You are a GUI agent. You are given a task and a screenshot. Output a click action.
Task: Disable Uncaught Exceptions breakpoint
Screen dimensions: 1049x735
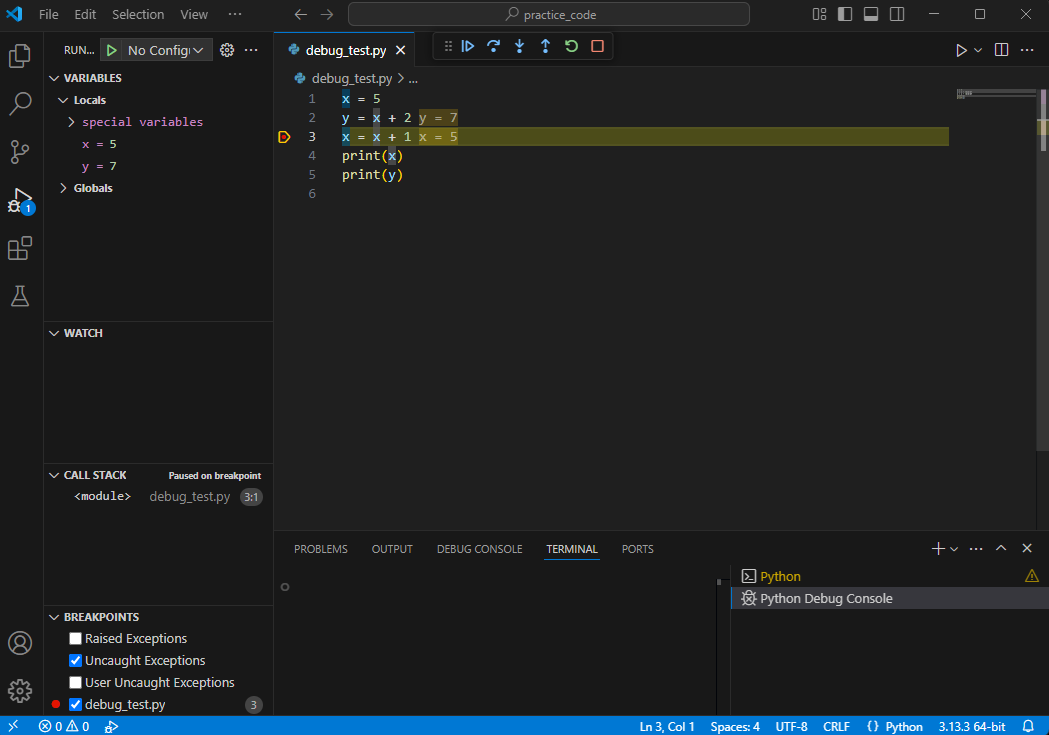[x=76, y=661]
